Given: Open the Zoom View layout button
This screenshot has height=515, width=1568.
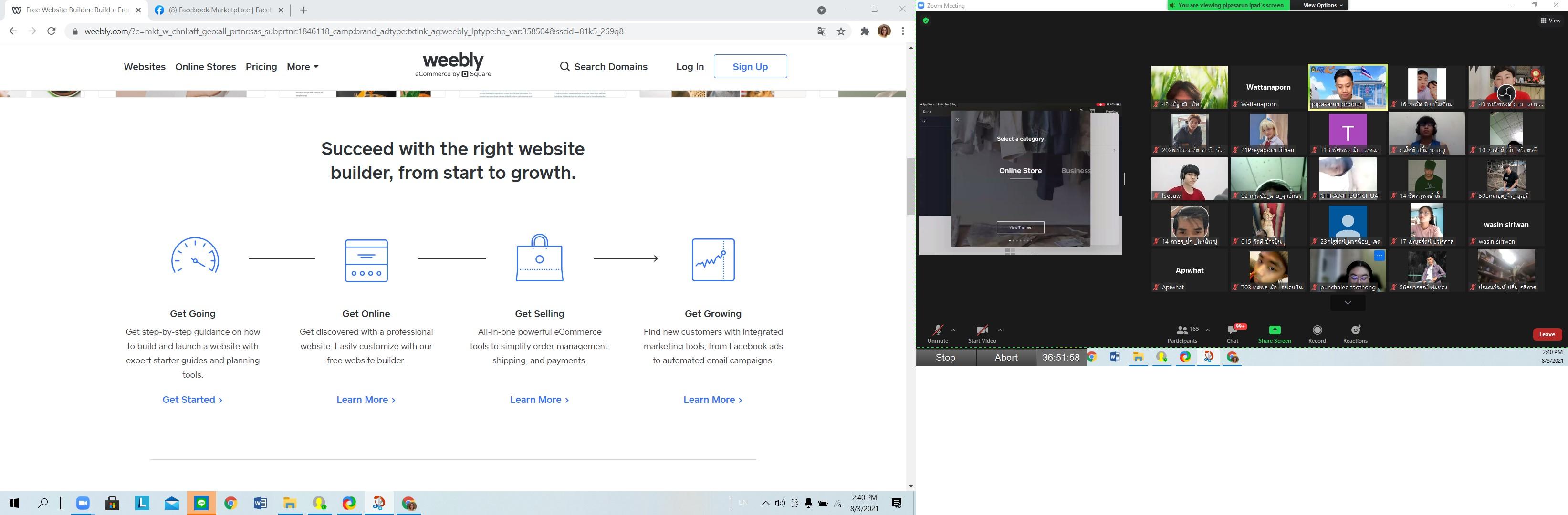Looking at the screenshot, I should coord(1550,21).
